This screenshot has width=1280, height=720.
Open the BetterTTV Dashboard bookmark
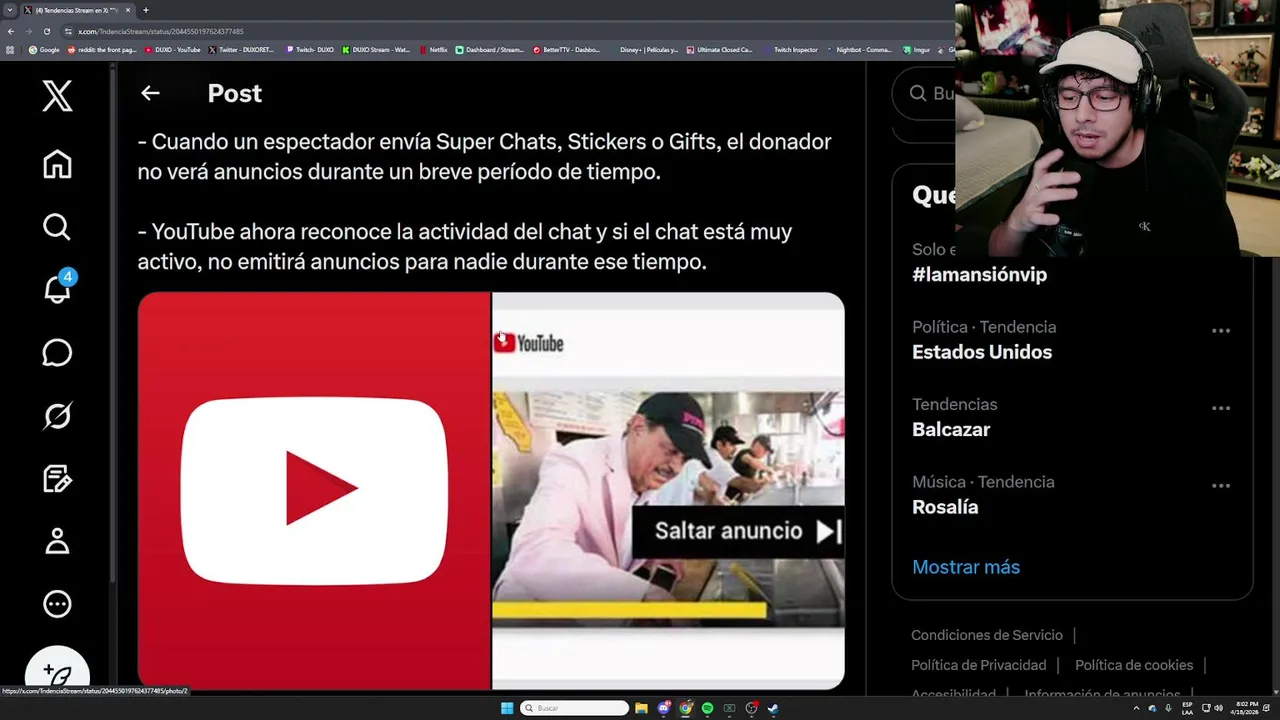pos(566,49)
